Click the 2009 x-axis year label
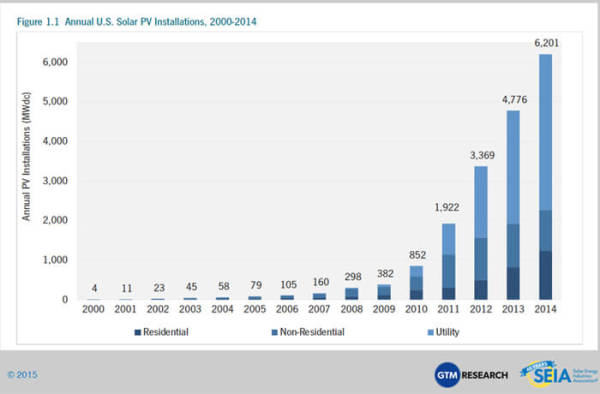This screenshot has height=394, width=600. pyautogui.click(x=384, y=309)
